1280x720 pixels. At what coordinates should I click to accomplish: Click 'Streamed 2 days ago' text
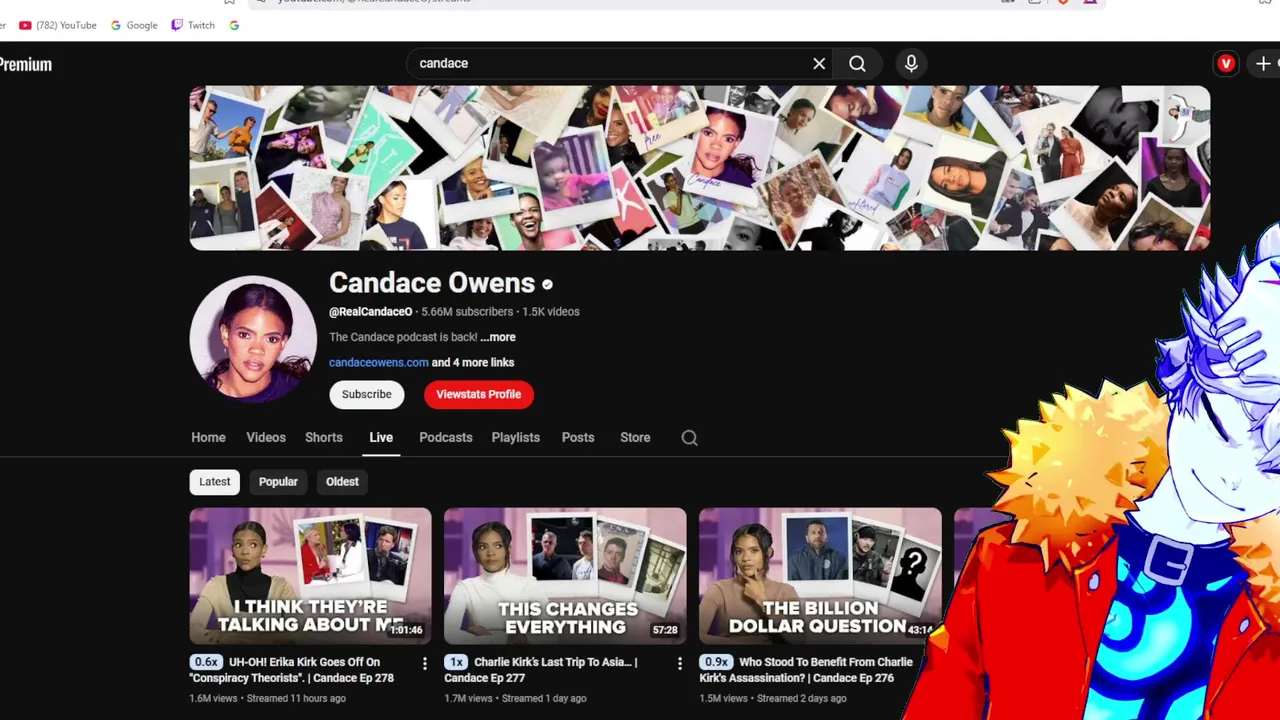point(802,698)
